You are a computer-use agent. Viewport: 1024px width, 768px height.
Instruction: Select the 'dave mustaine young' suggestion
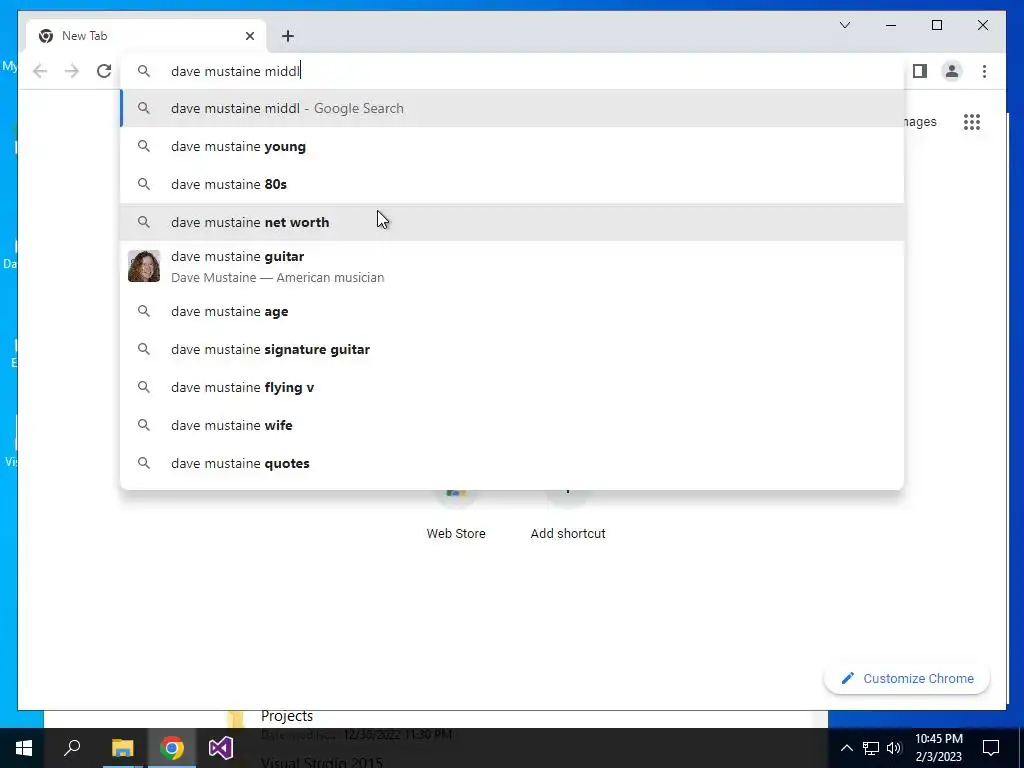[x=513, y=146]
